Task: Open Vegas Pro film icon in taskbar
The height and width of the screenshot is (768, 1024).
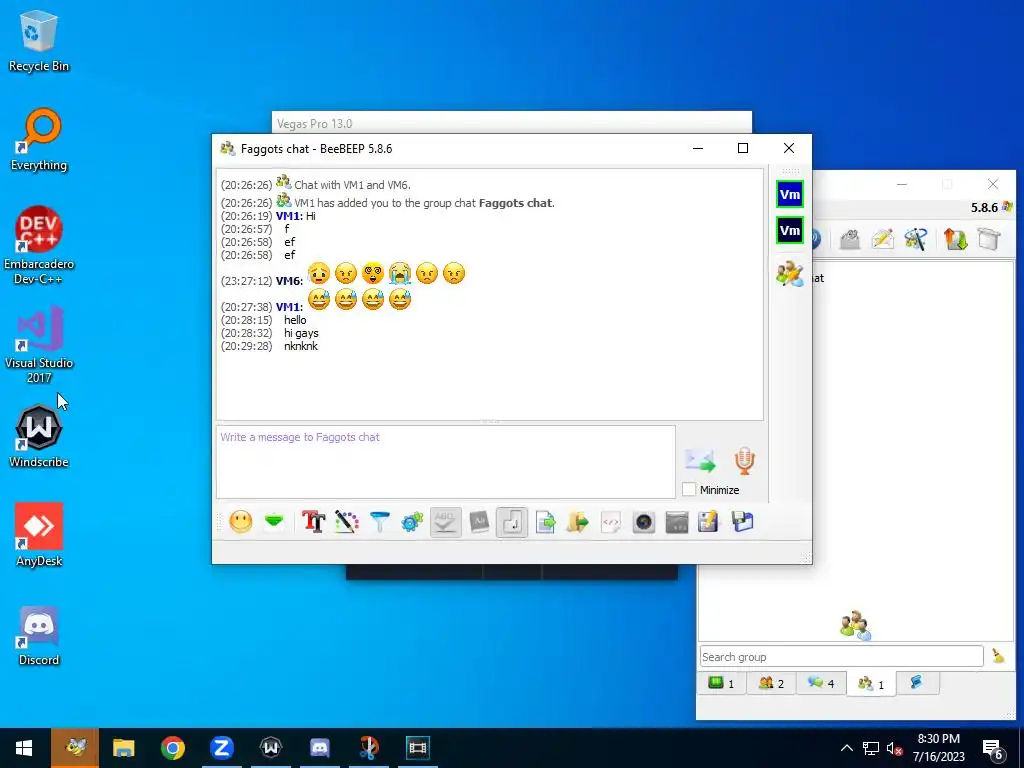Action: coord(417,748)
